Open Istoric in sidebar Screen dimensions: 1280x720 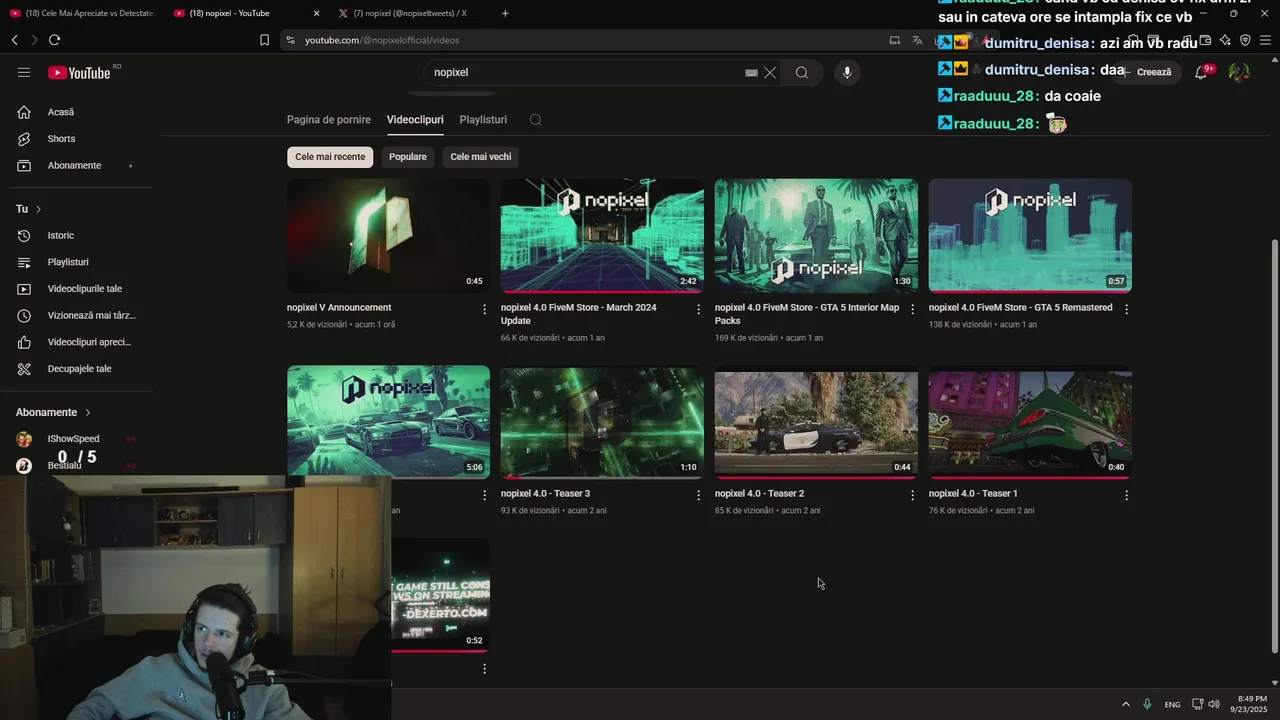(x=80, y=236)
